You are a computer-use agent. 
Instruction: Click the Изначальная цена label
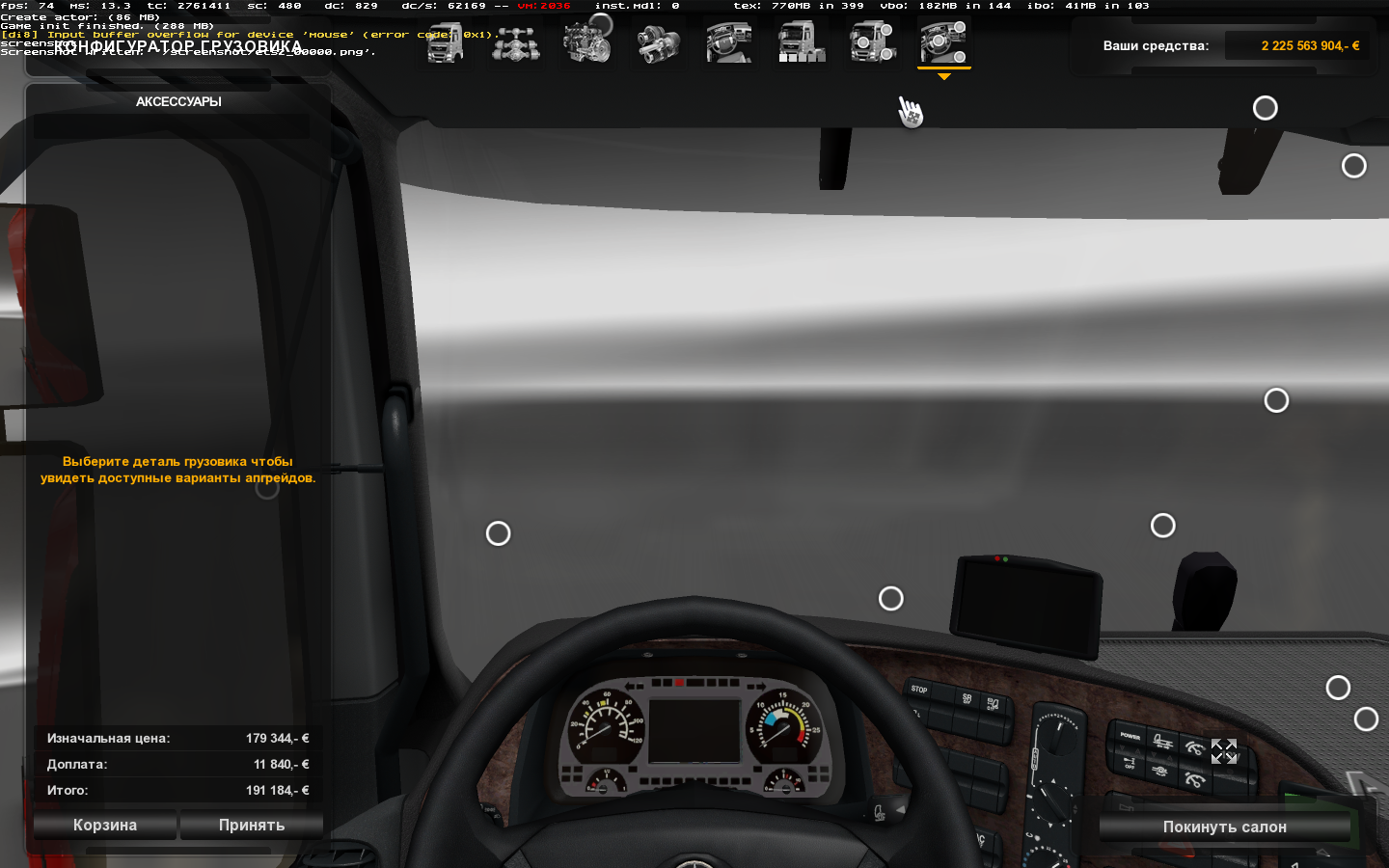[108, 738]
